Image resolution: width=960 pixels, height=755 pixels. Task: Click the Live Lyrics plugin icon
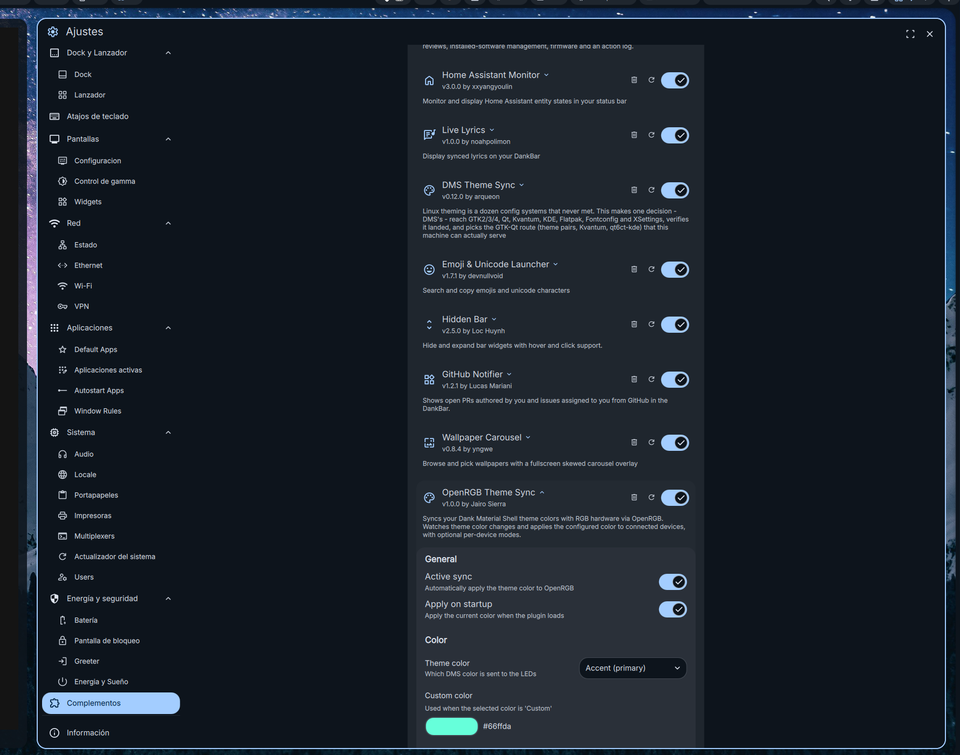(x=429, y=135)
